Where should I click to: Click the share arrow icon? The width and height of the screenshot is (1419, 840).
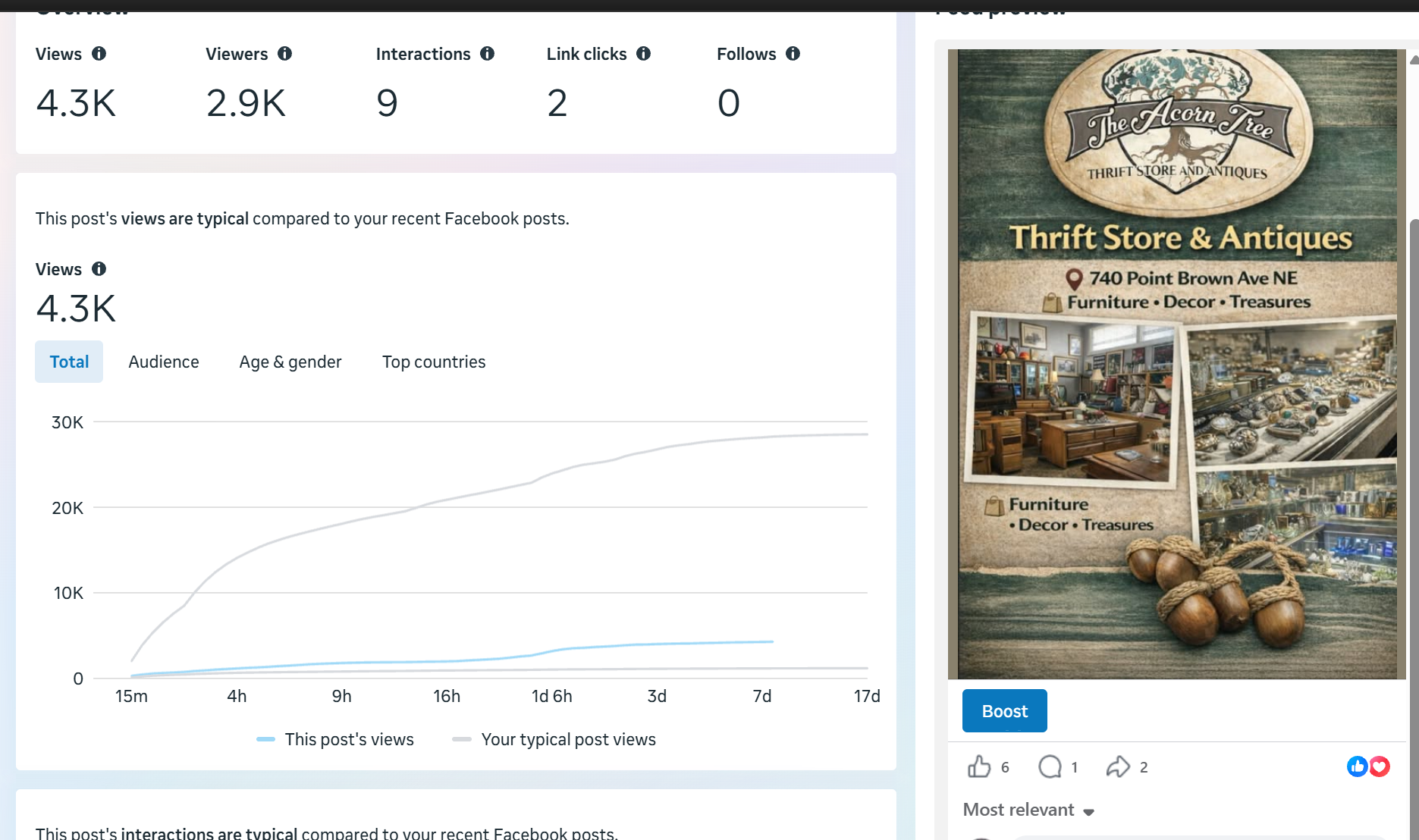point(1118,767)
